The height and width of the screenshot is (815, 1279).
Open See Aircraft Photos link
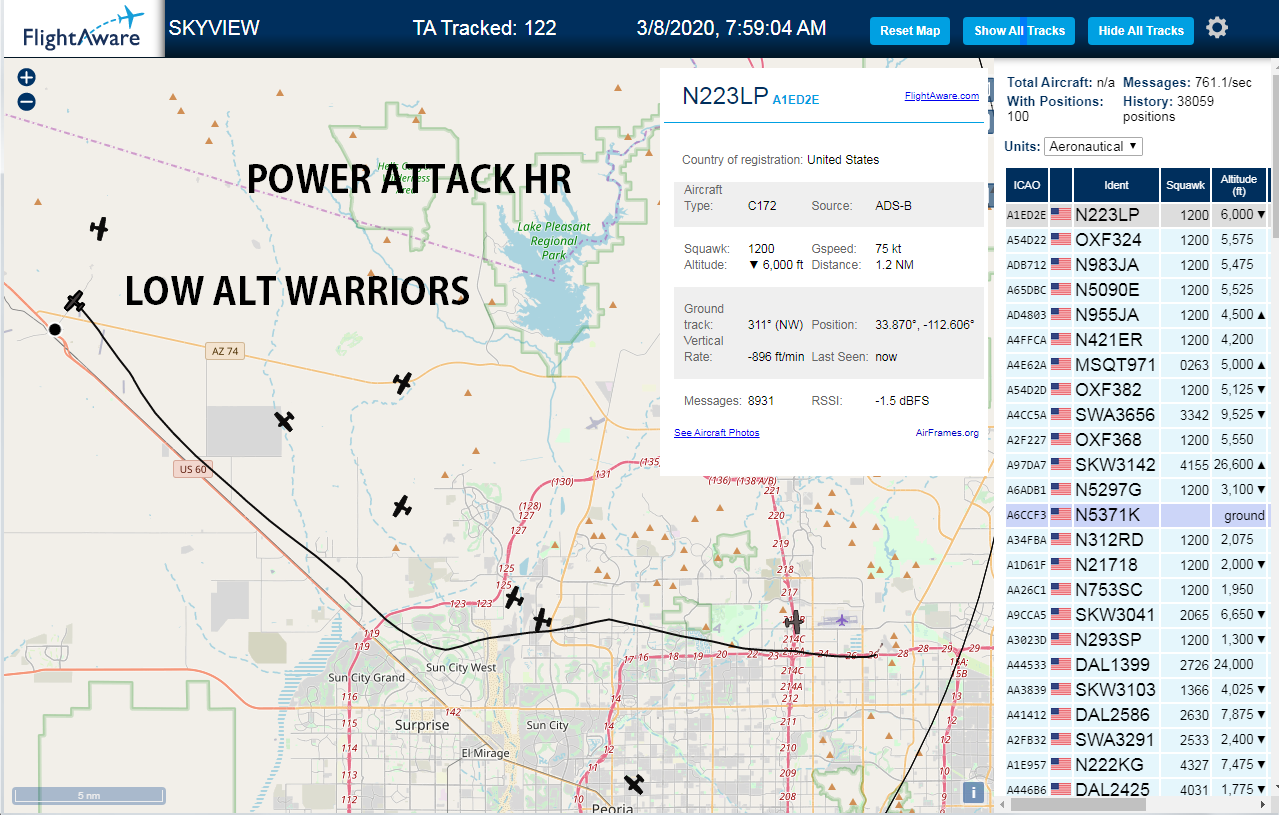coord(716,433)
